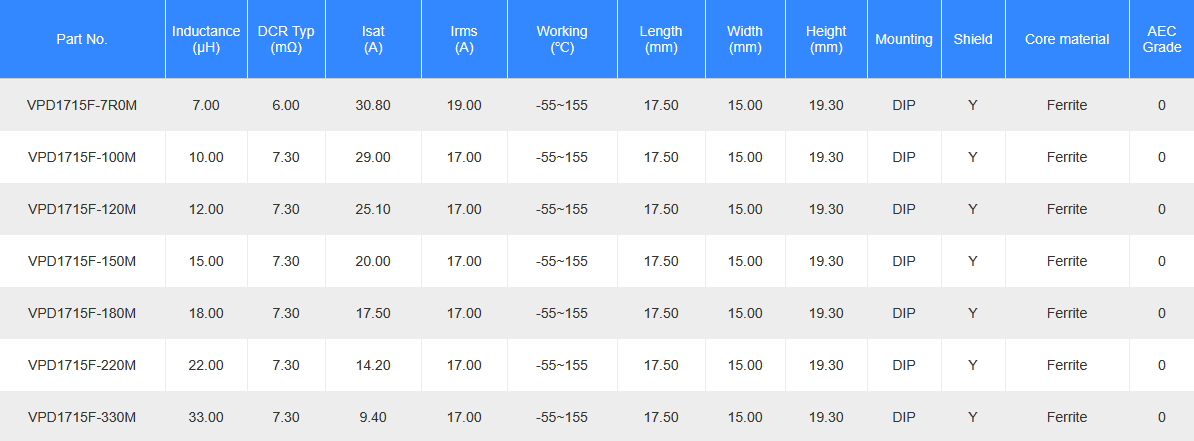View the VPD1715F-220M part
The width and height of the screenshot is (1194, 441).
[x=82, y=365]
